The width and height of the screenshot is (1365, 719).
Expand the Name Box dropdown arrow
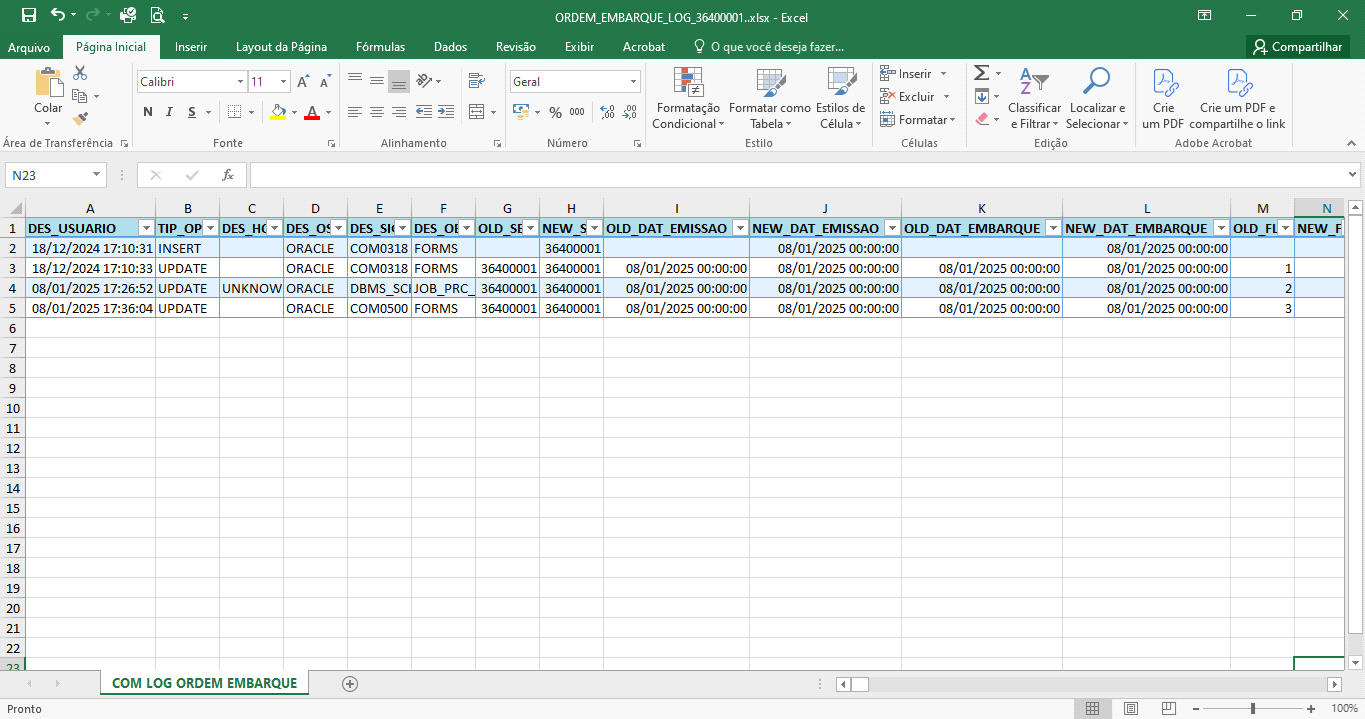[97, 175]
